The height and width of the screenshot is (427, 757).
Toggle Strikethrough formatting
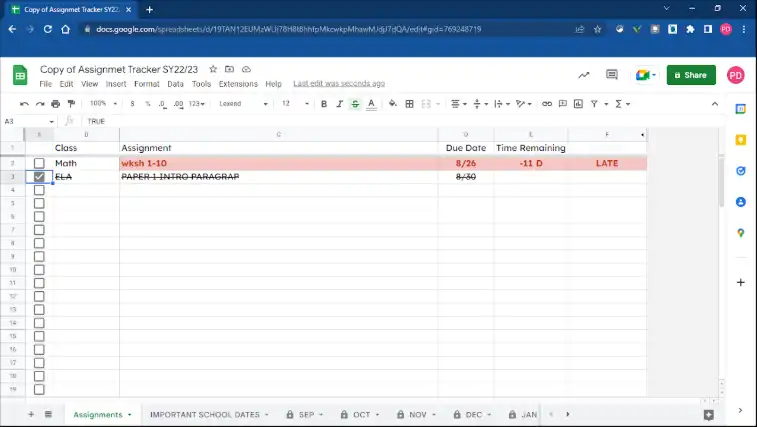355,104
